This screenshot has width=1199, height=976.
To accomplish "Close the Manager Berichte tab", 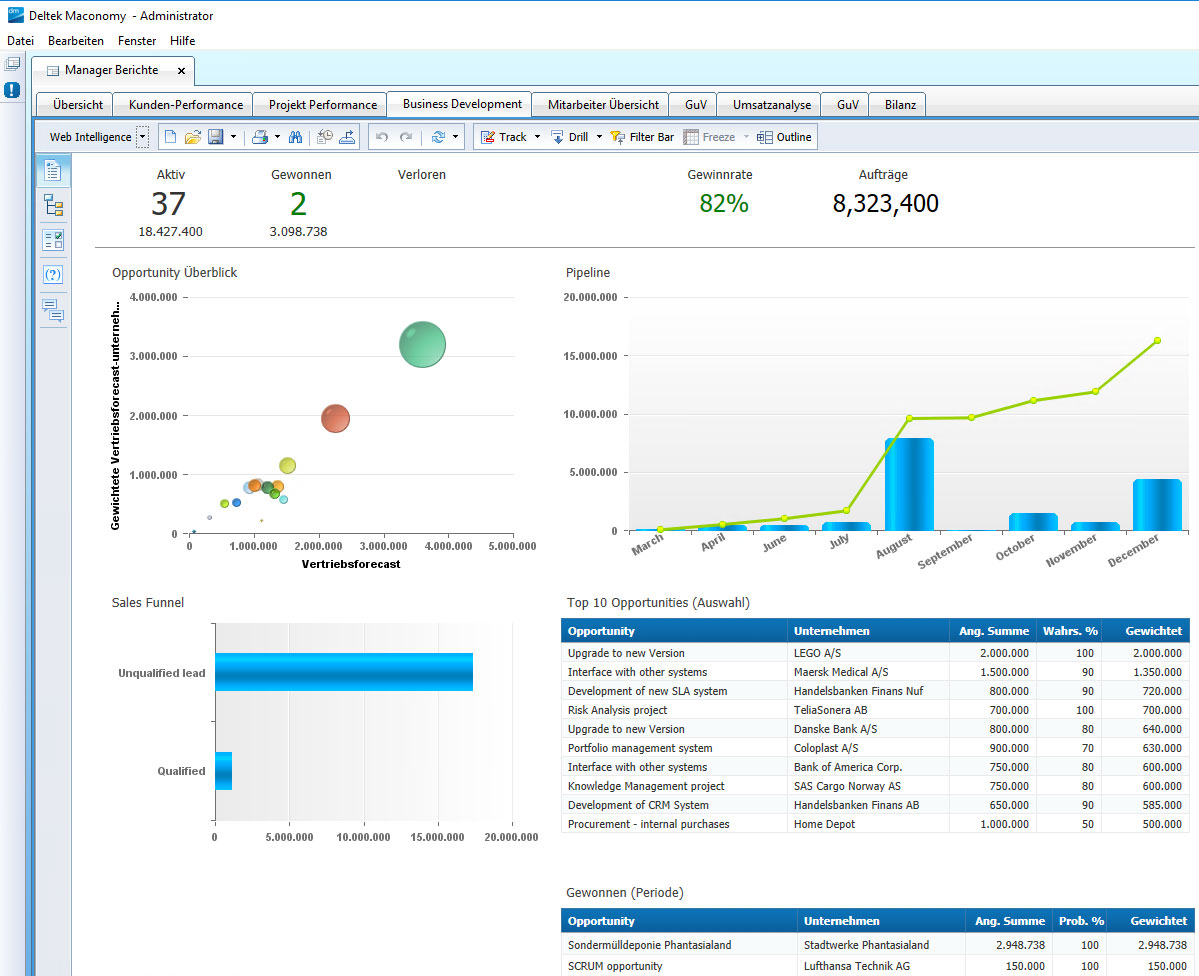I will (181, 71).
